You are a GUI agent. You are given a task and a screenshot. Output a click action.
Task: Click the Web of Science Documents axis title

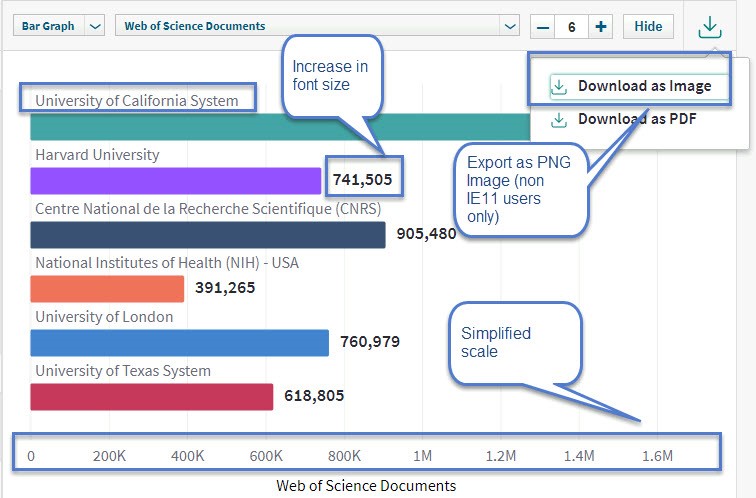click(366, 485)
